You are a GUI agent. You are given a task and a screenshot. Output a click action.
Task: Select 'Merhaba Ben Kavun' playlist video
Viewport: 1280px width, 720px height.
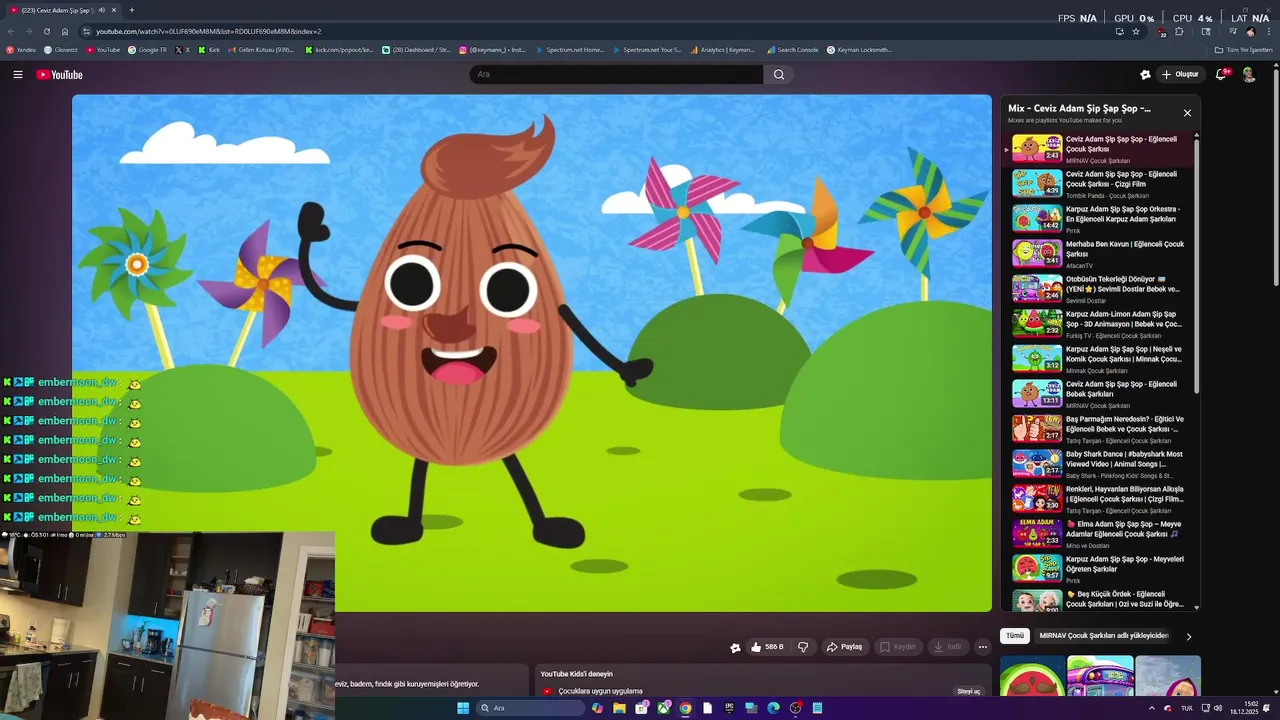coord(1098,253)
